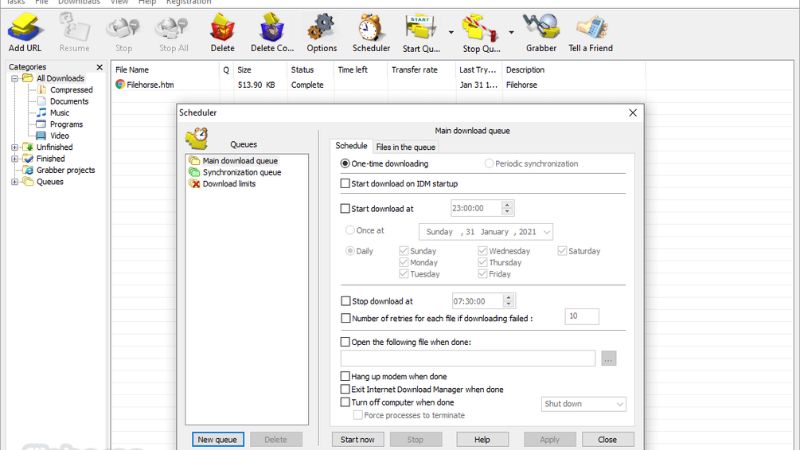Select the Programs category
Viewport: 800px width, 450px height.
[x=66, y=124]
